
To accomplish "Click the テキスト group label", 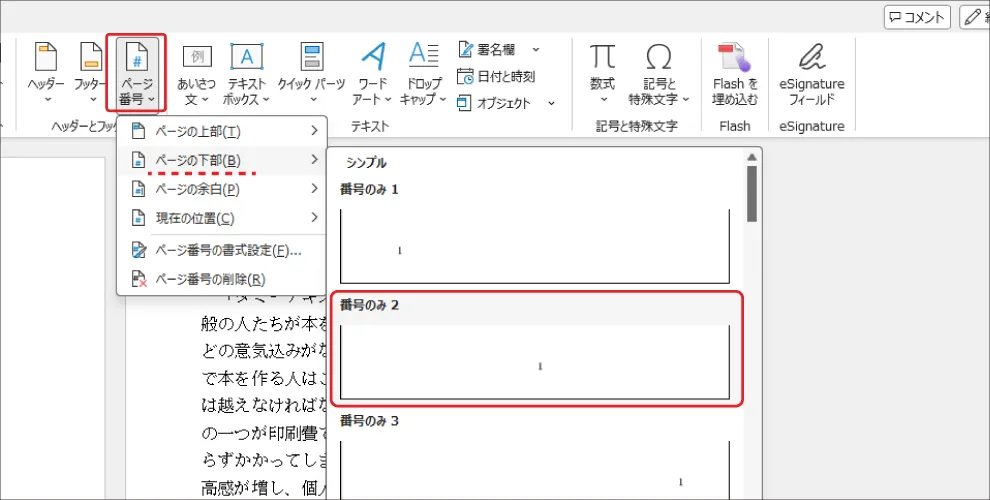I will point(370,126).
